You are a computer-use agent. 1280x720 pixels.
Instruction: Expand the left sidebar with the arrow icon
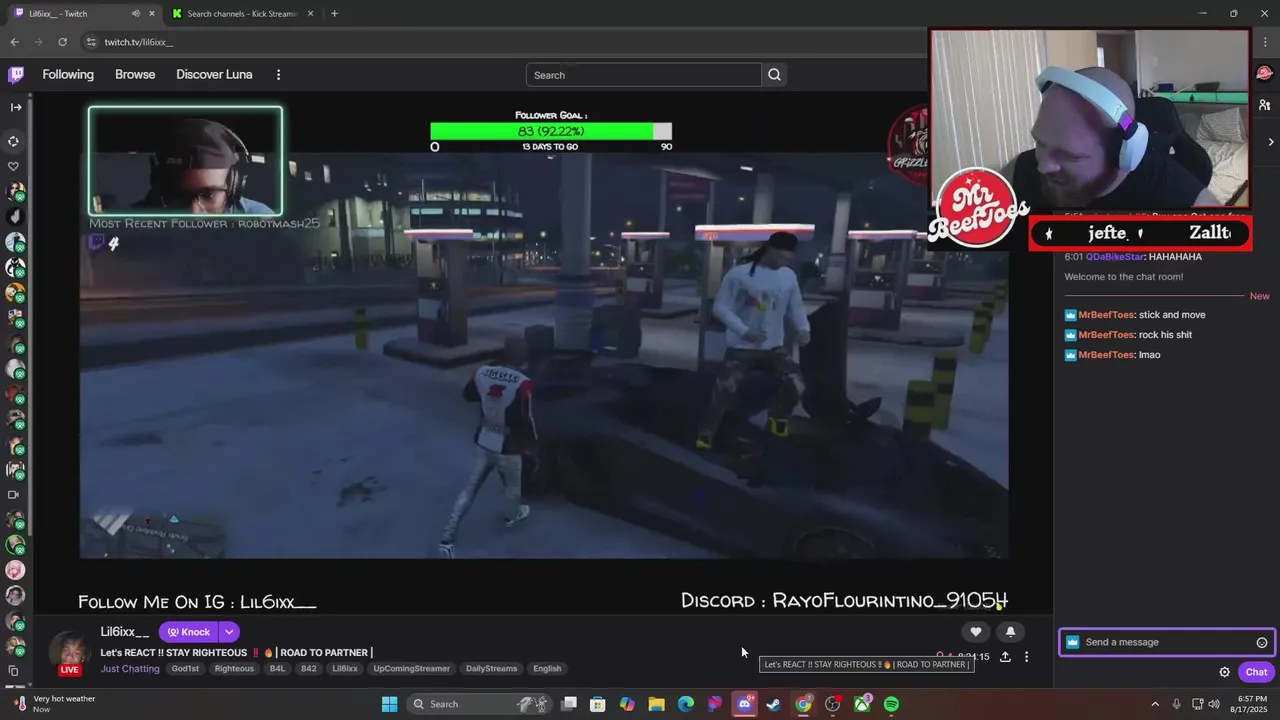(x=16, y=107)
